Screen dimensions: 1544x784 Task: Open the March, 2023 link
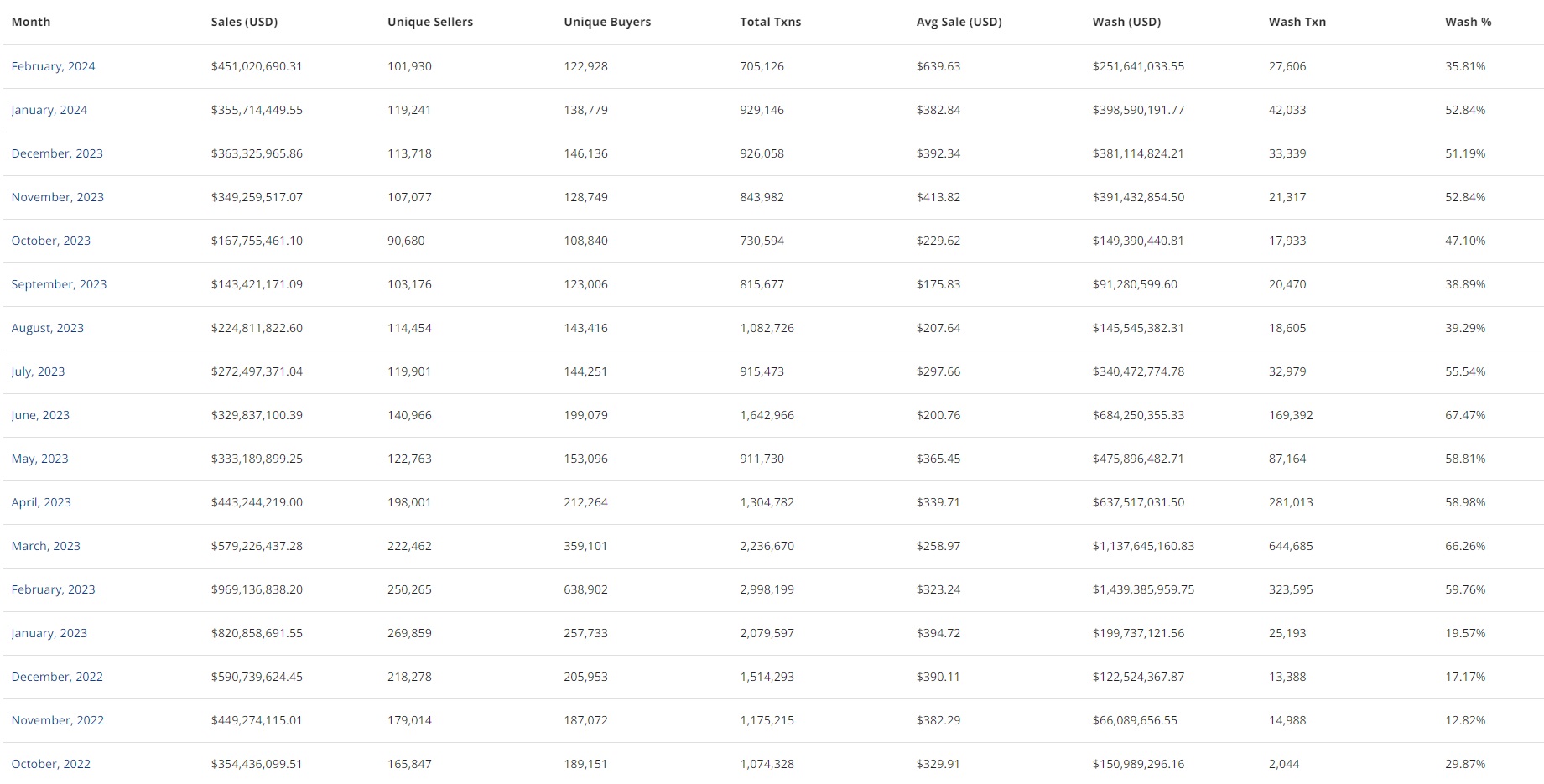pos(45,546)
